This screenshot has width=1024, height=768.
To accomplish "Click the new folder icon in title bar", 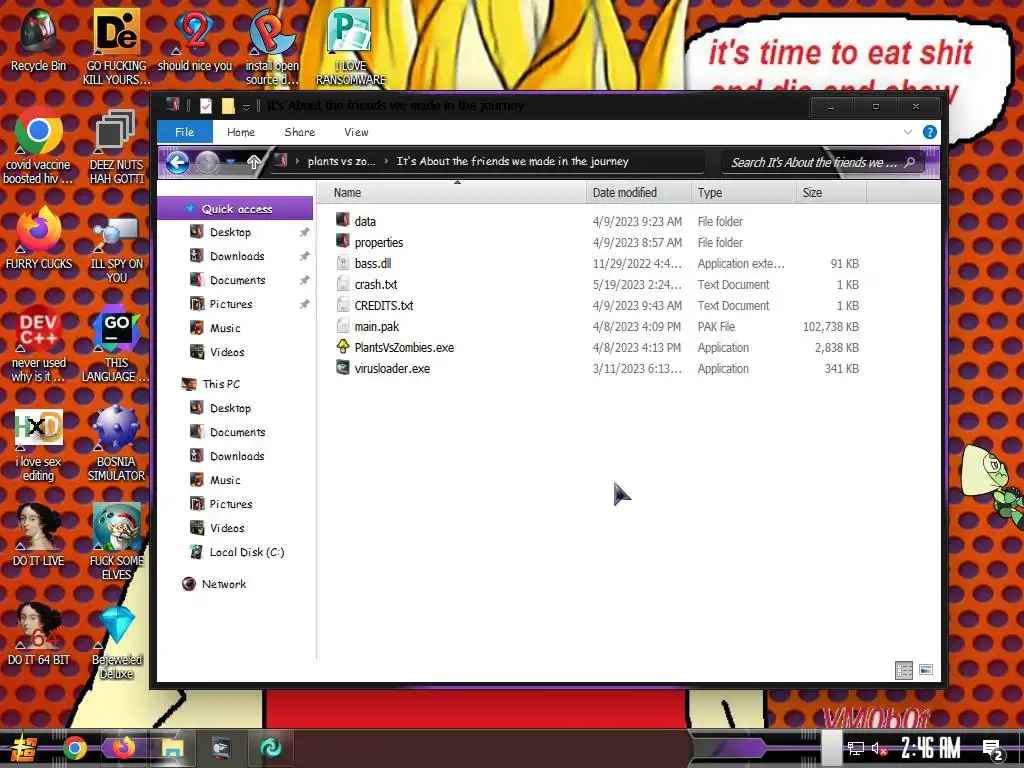I will tap(228, 106).
